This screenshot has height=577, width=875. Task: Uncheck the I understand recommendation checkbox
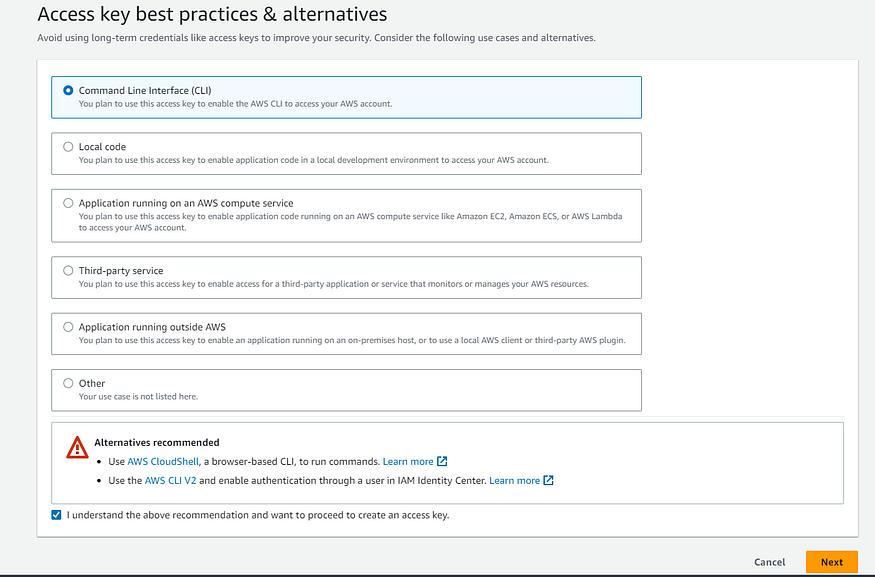56,515
